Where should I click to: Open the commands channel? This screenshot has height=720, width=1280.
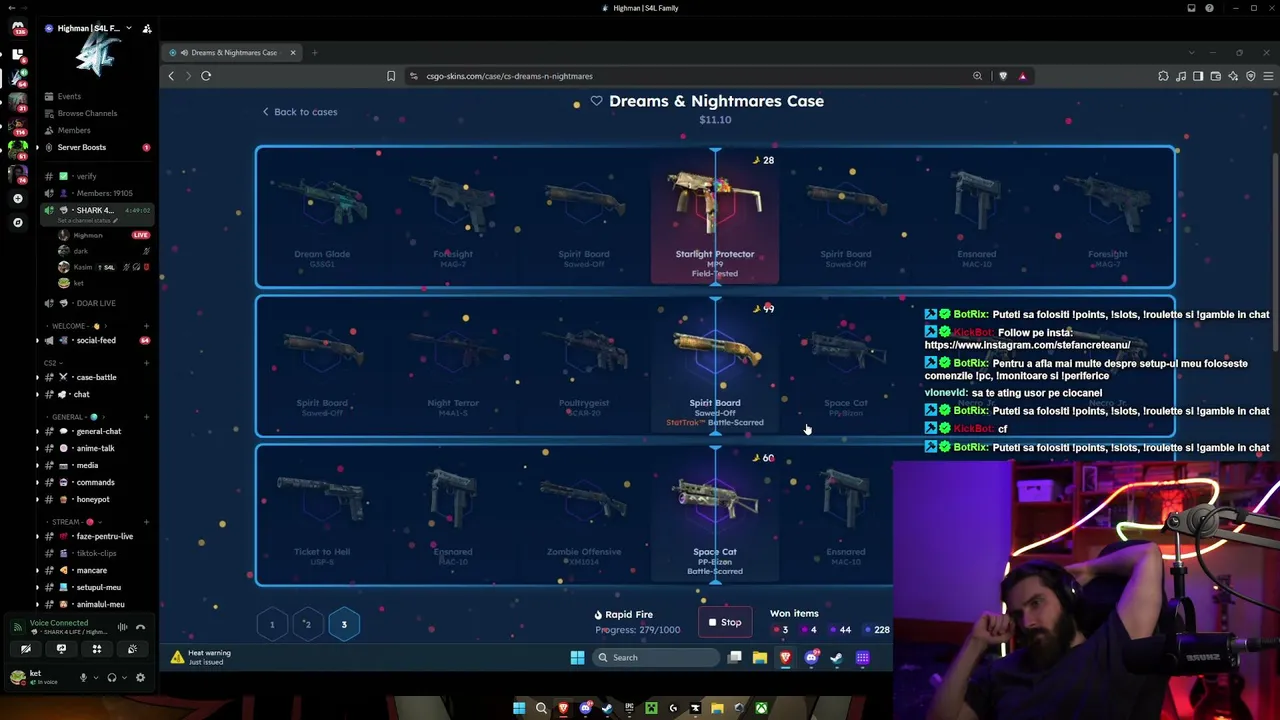pos(95,482)
